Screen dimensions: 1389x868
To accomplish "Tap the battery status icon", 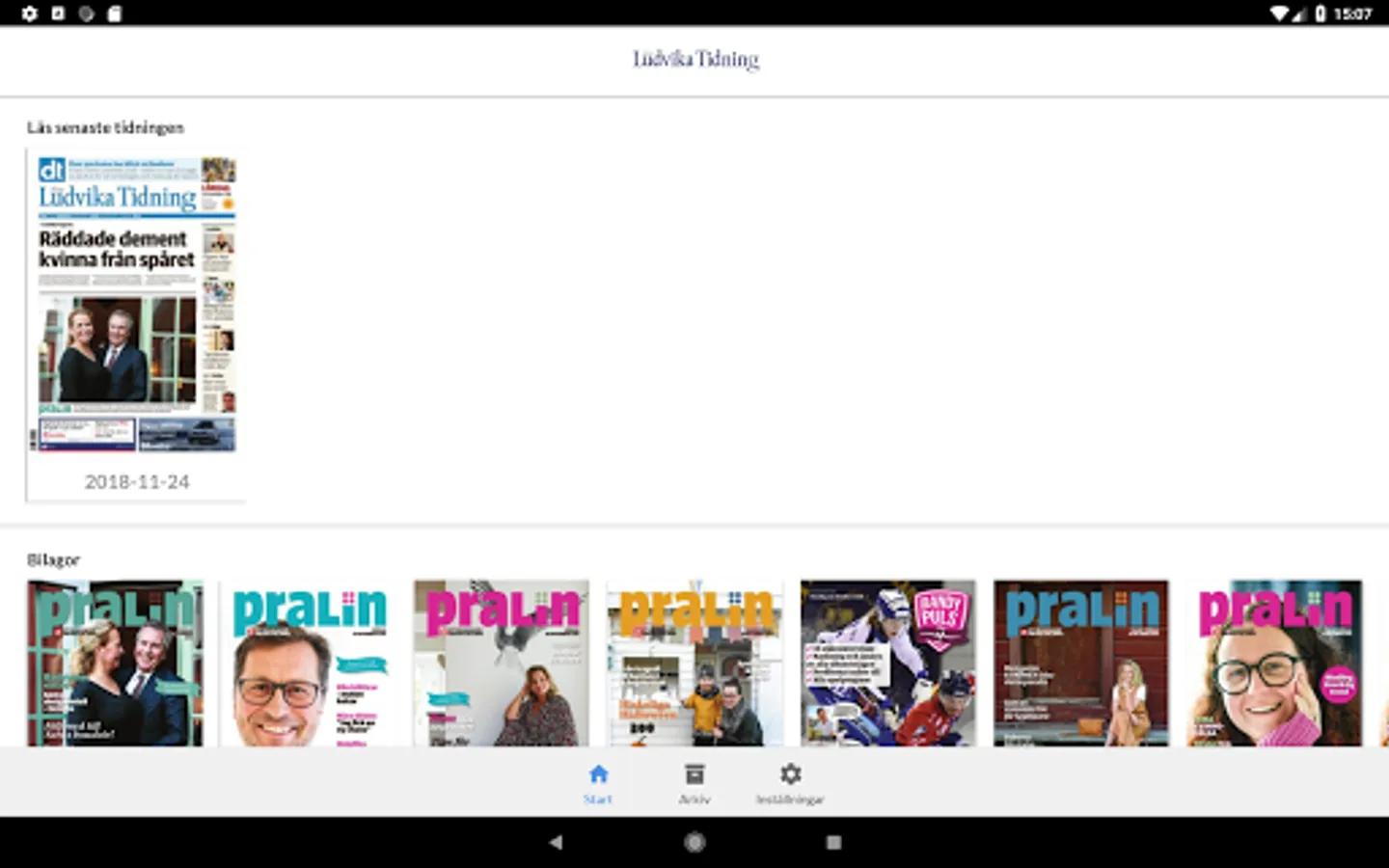I will click(1321, 14).
